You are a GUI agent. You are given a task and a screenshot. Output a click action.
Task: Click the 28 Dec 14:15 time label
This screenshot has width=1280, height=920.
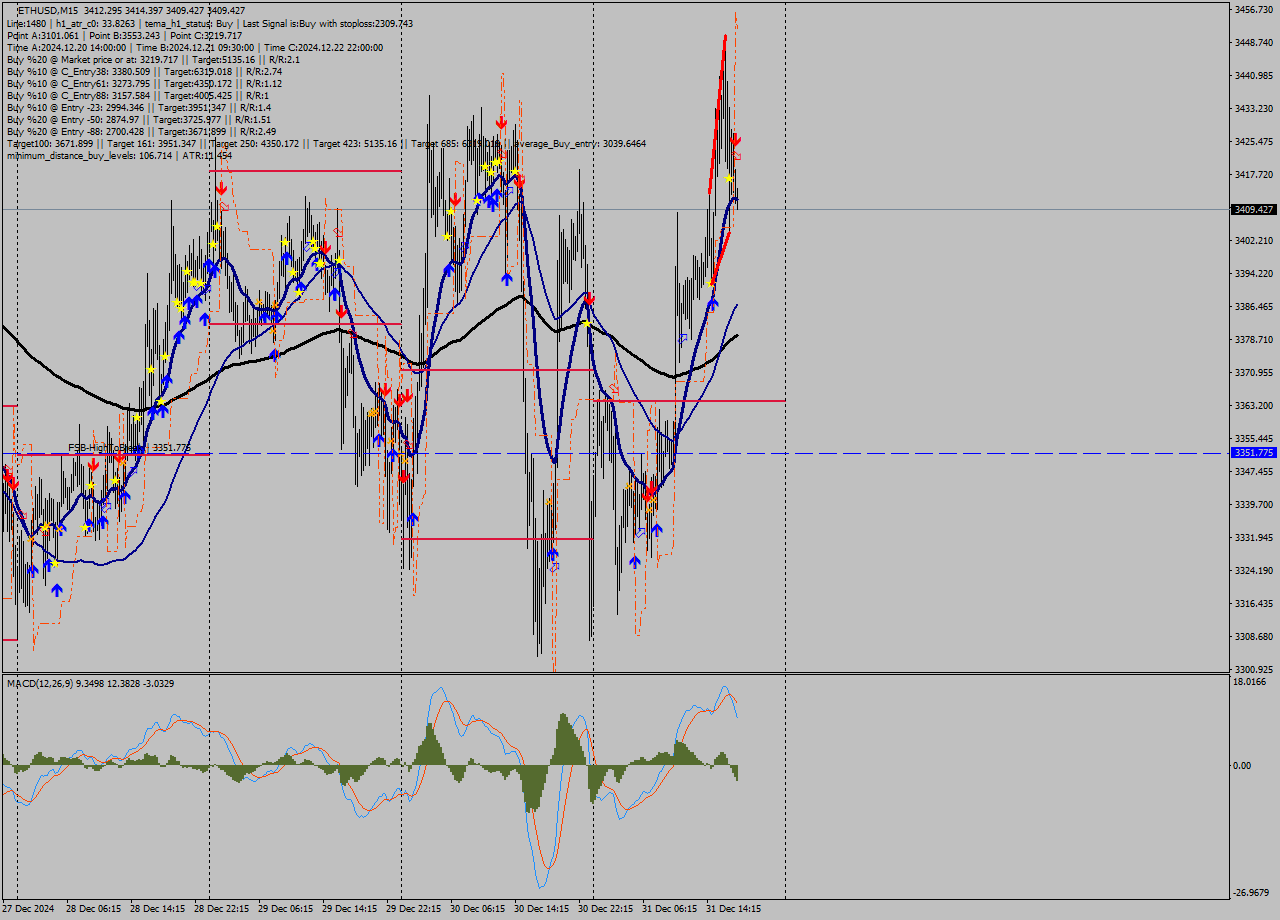tap(157, 909)
